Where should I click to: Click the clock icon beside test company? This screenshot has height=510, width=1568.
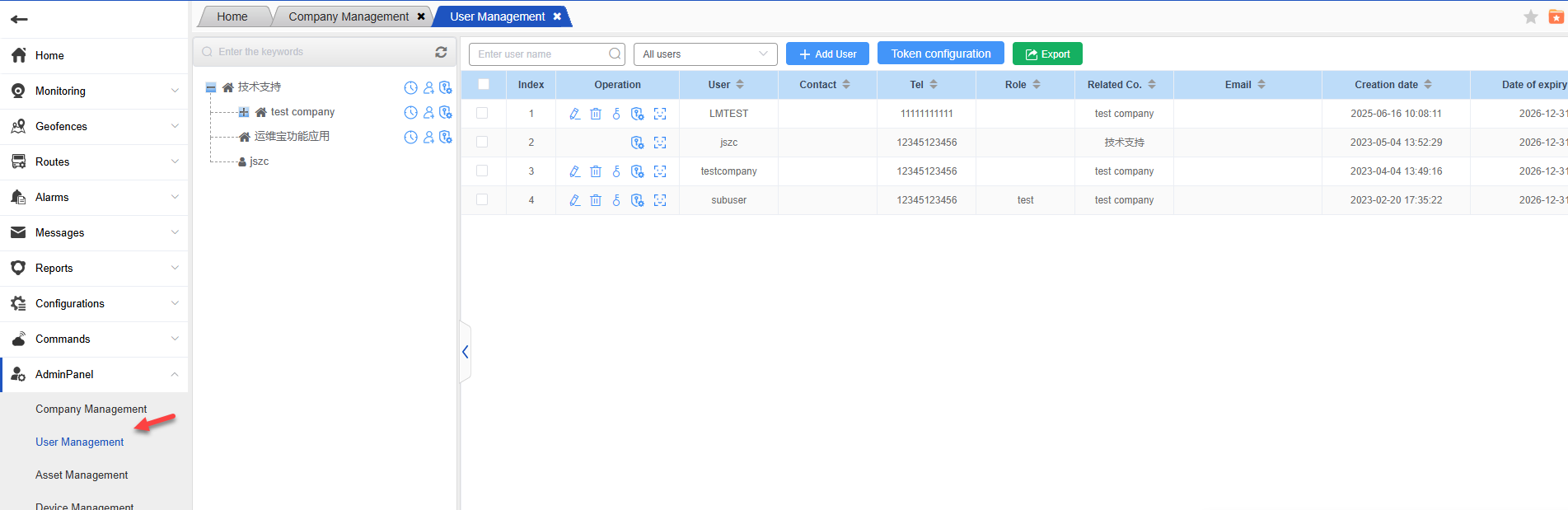(410, 113)
